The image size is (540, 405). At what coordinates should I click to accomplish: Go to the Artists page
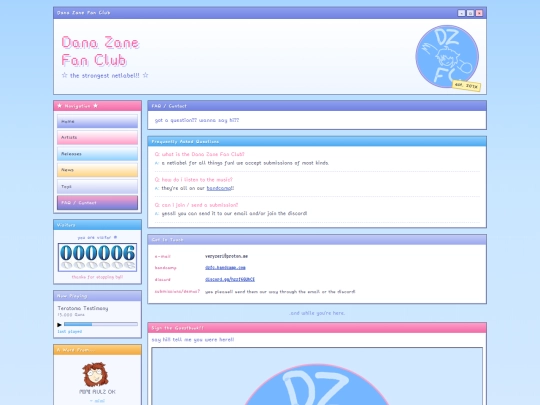(97, 137)
